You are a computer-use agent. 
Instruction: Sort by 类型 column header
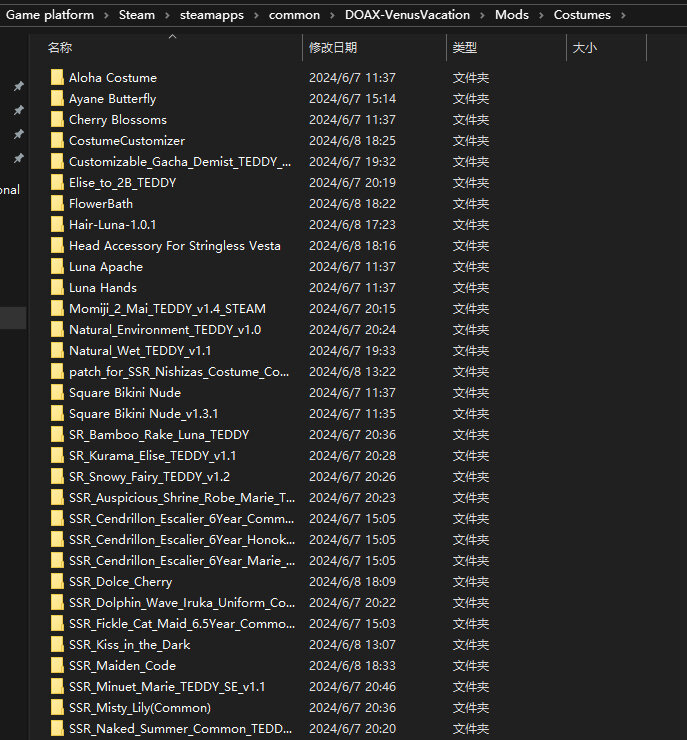pos(465,48)
